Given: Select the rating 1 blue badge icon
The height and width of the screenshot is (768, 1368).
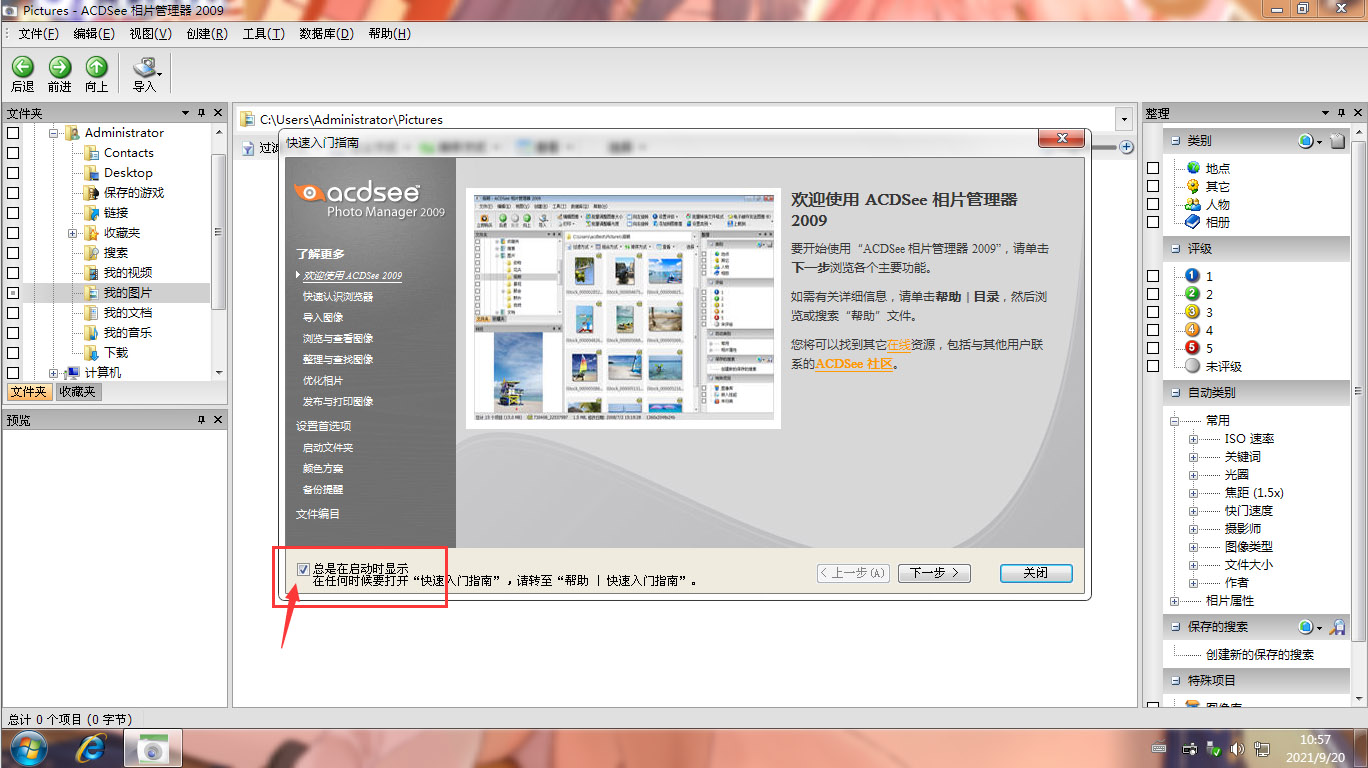Looking at the screenshot, I should (1192, 276).
